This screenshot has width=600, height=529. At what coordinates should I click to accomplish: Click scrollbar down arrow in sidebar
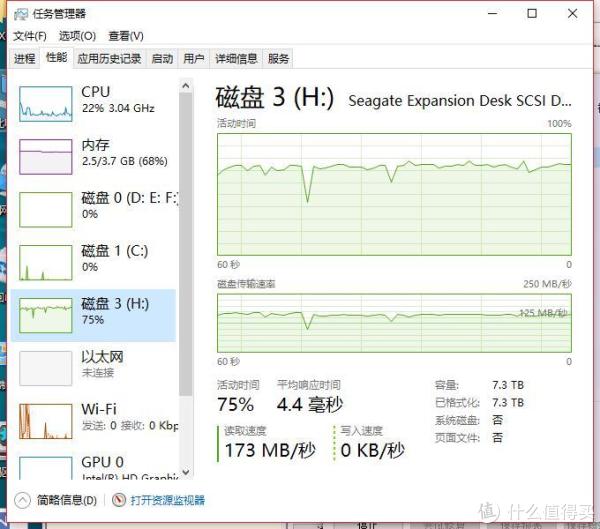186,472
